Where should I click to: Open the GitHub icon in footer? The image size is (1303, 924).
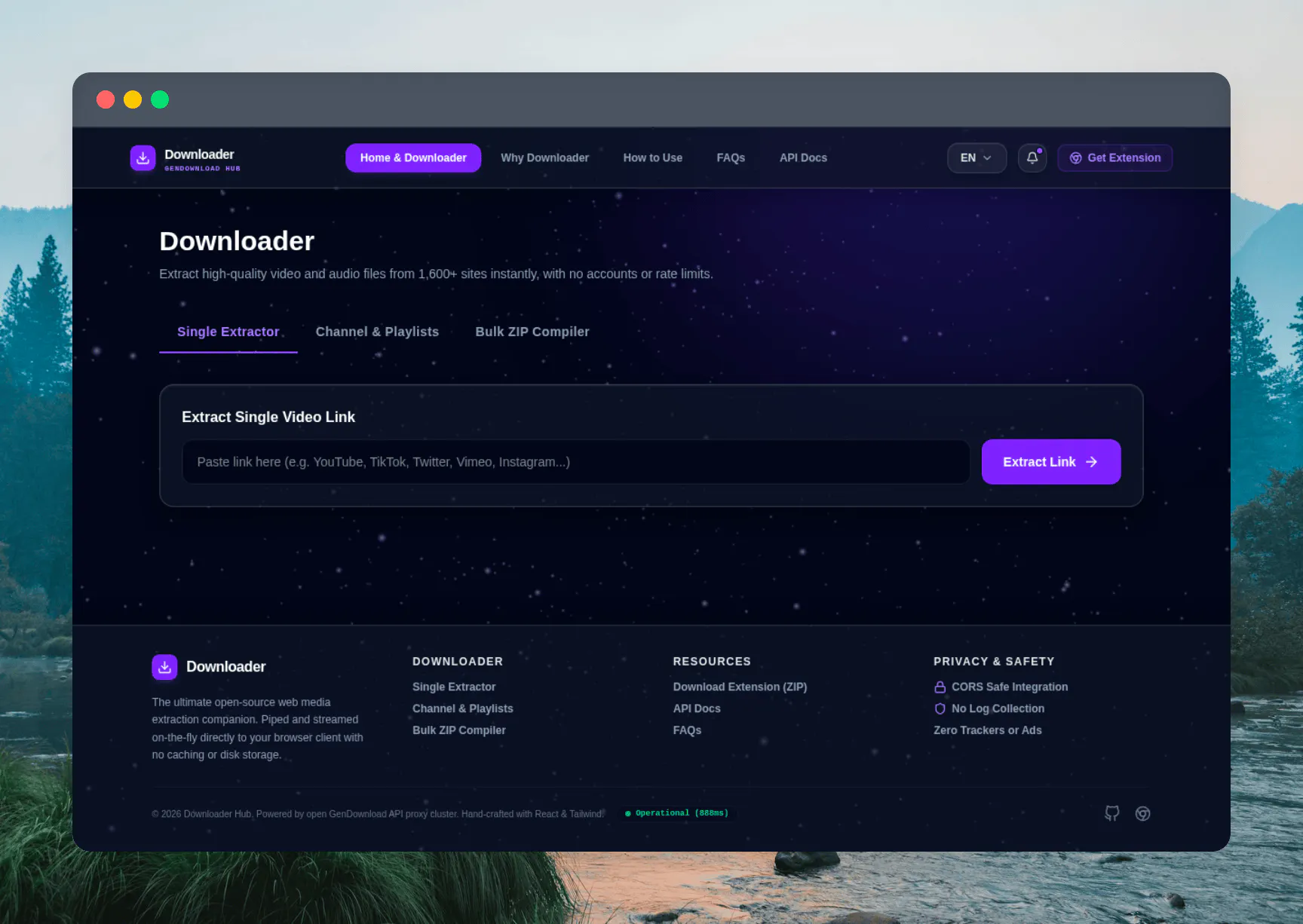[x=1112, y=813]
